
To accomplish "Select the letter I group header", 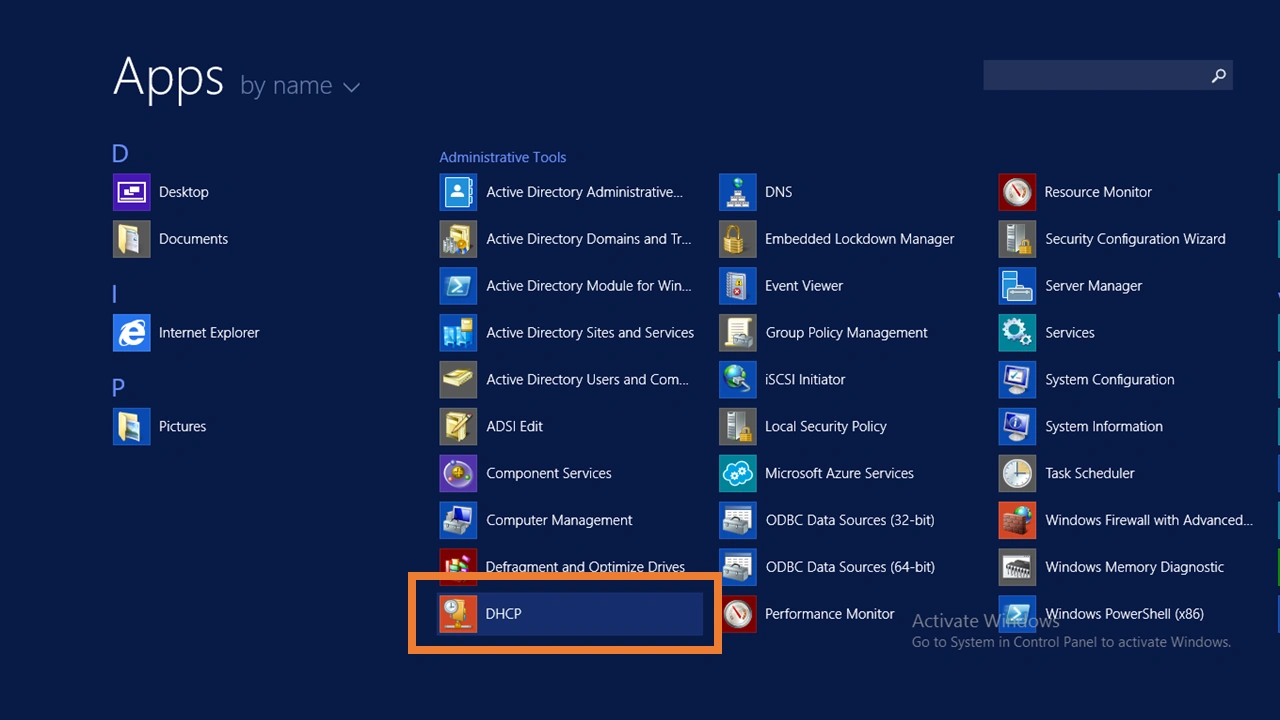I will pyautogui.click(x=114, y=294).
